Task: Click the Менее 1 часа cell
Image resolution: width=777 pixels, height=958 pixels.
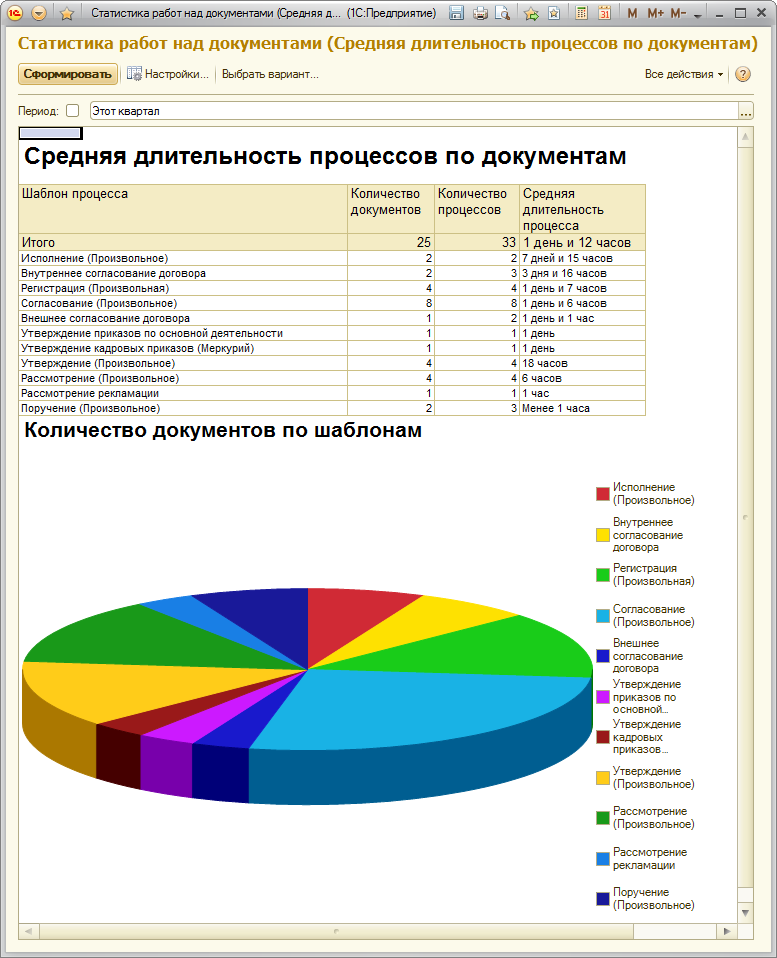Action: pos(582,408)
